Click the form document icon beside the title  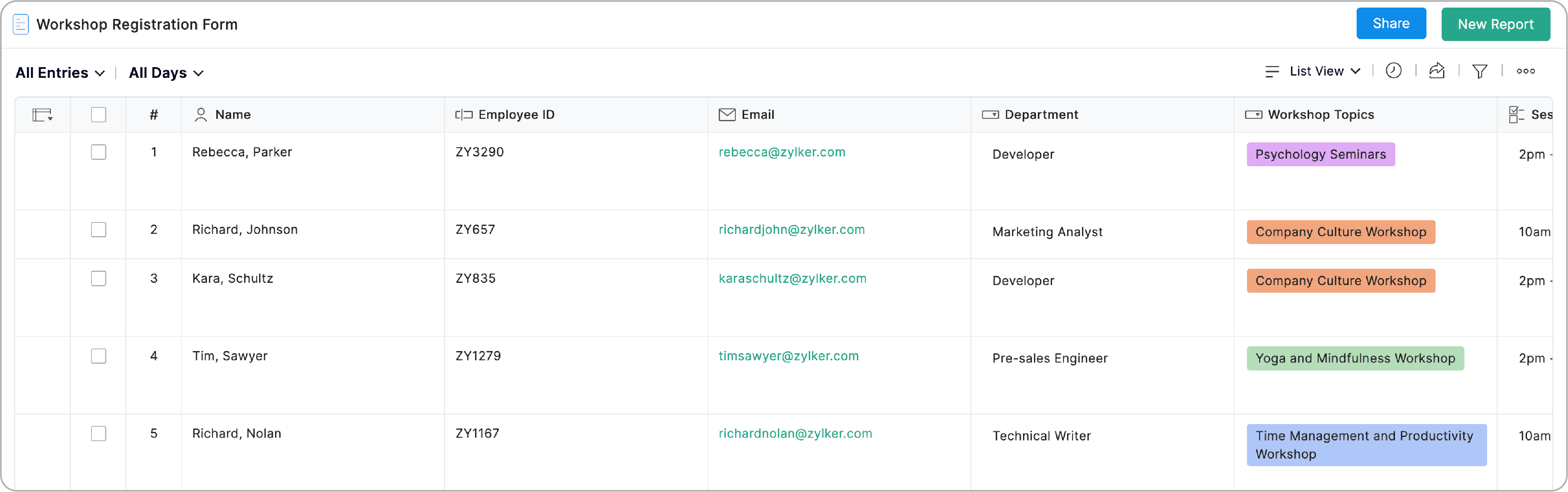tap(21, 24)
